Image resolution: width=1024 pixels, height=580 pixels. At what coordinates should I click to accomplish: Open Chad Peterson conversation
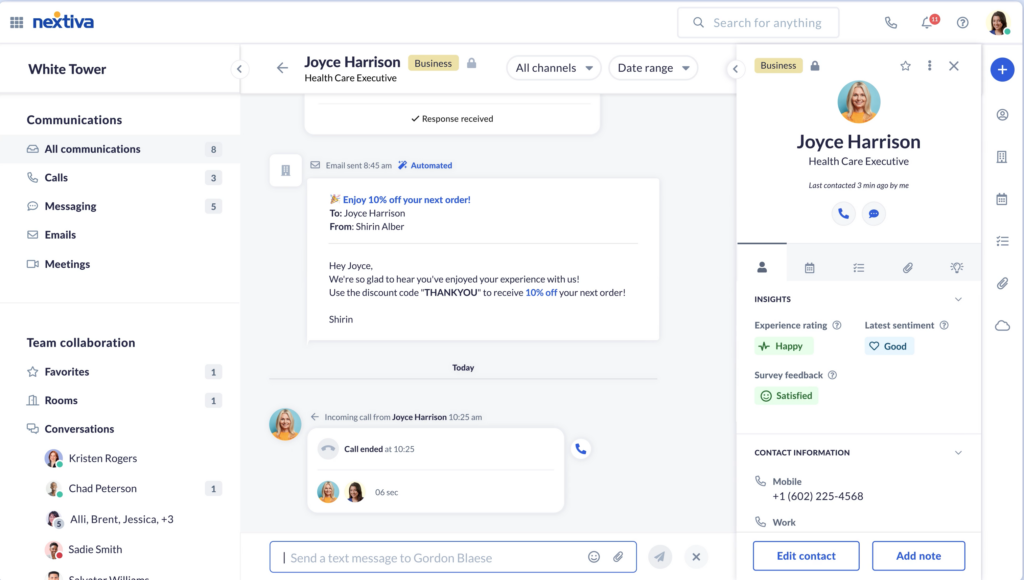[120, 489]
